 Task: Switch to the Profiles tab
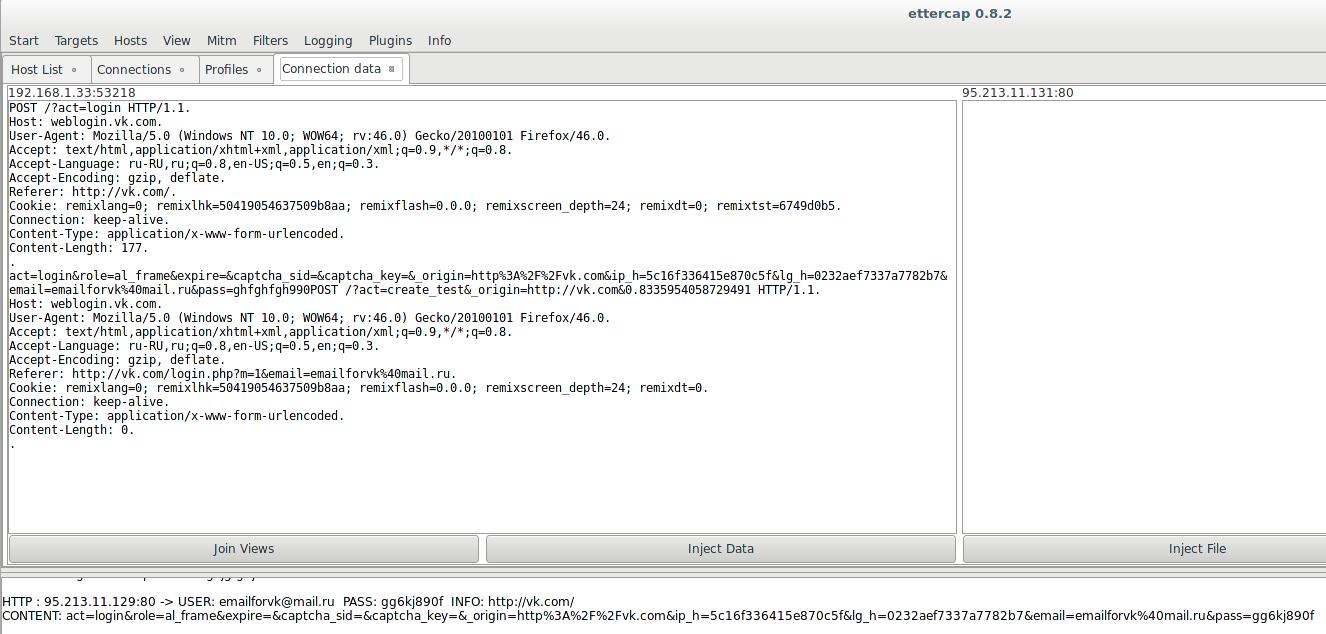pyautogui.click(x=226, y=70)
